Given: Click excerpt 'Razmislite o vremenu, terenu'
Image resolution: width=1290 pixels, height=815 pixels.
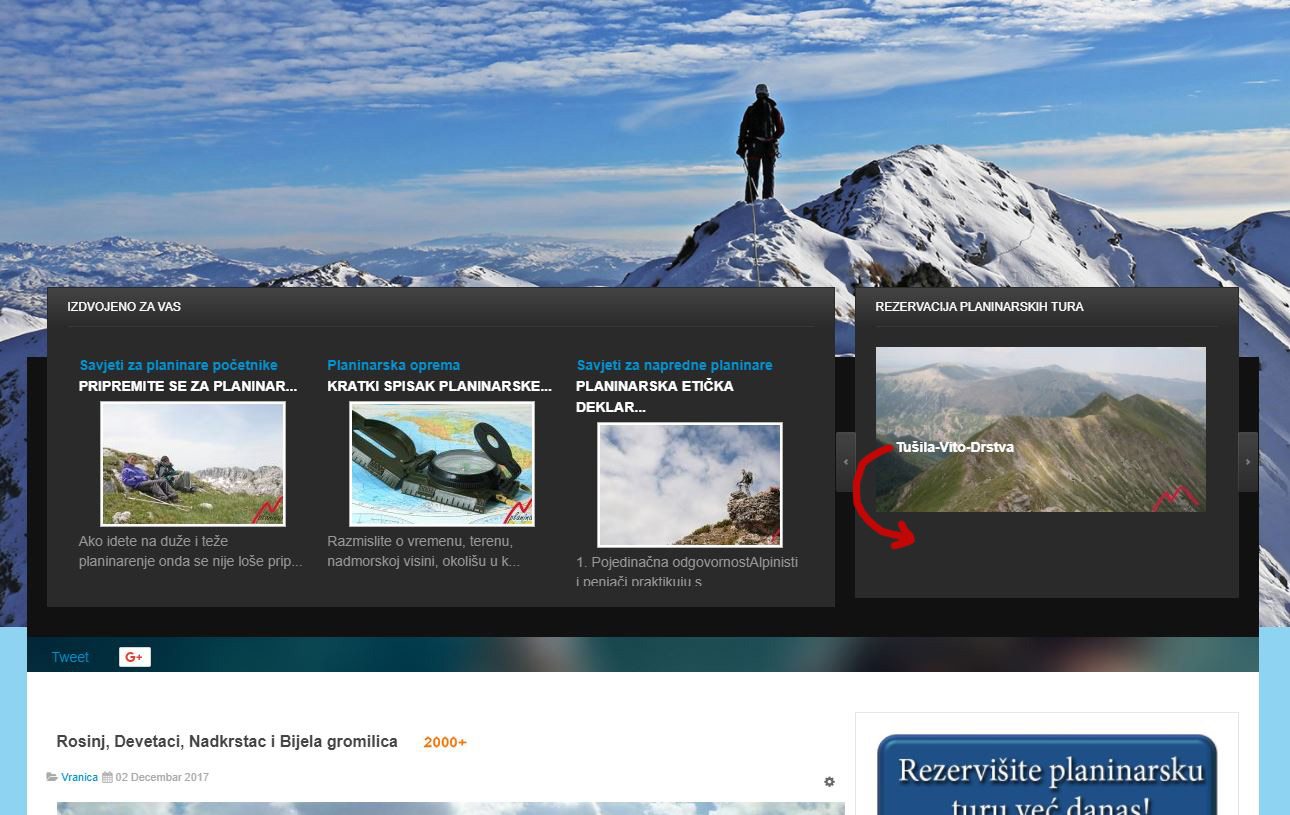Looking at the screenshot, I should [424, 551].
